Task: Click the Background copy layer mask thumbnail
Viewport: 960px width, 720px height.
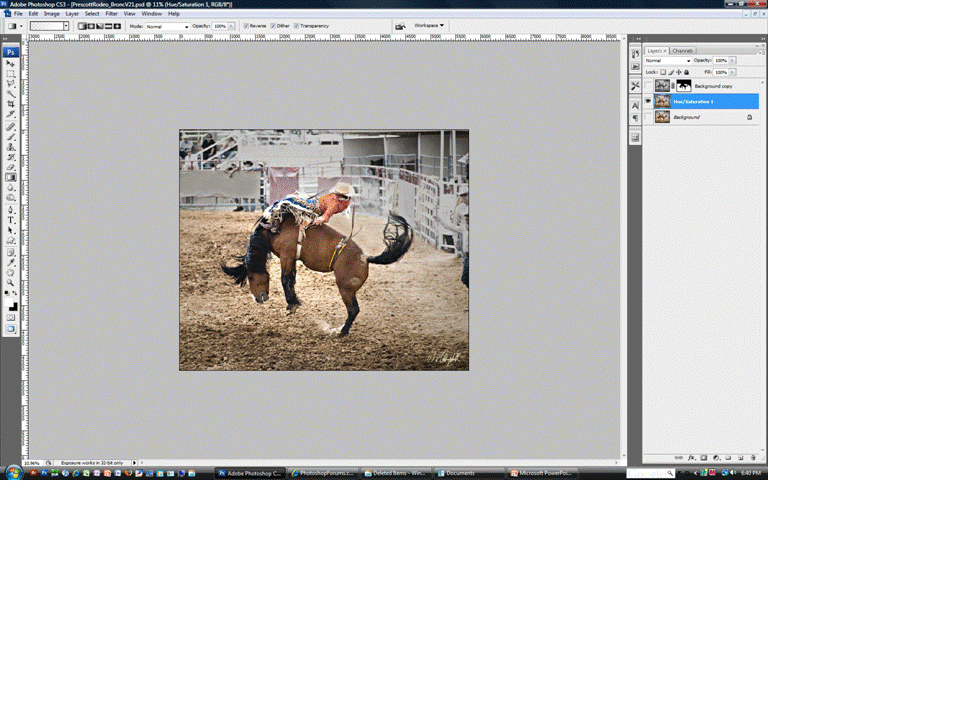Action: click(x=684, y=86)
